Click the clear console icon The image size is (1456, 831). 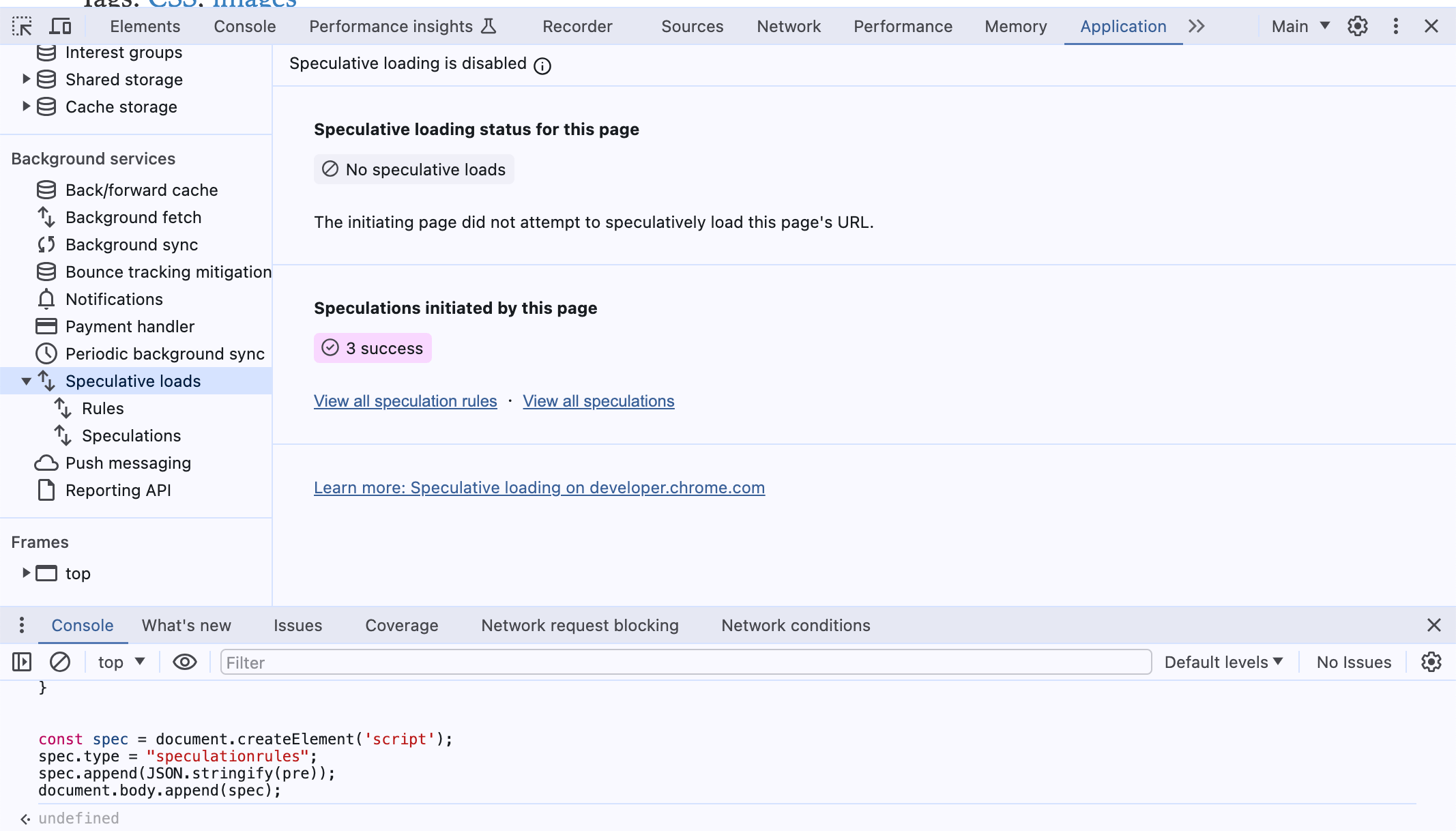point(60,662)
